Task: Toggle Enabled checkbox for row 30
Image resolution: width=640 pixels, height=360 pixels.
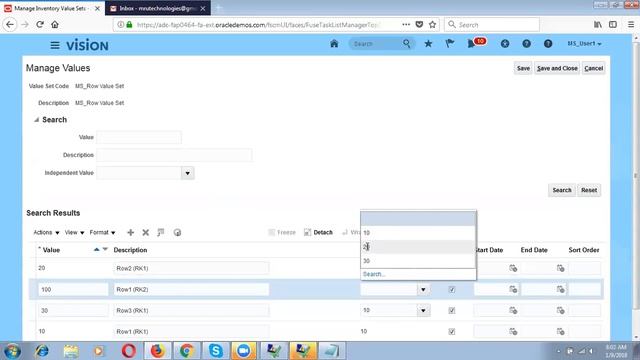Action: pos(451,311)
